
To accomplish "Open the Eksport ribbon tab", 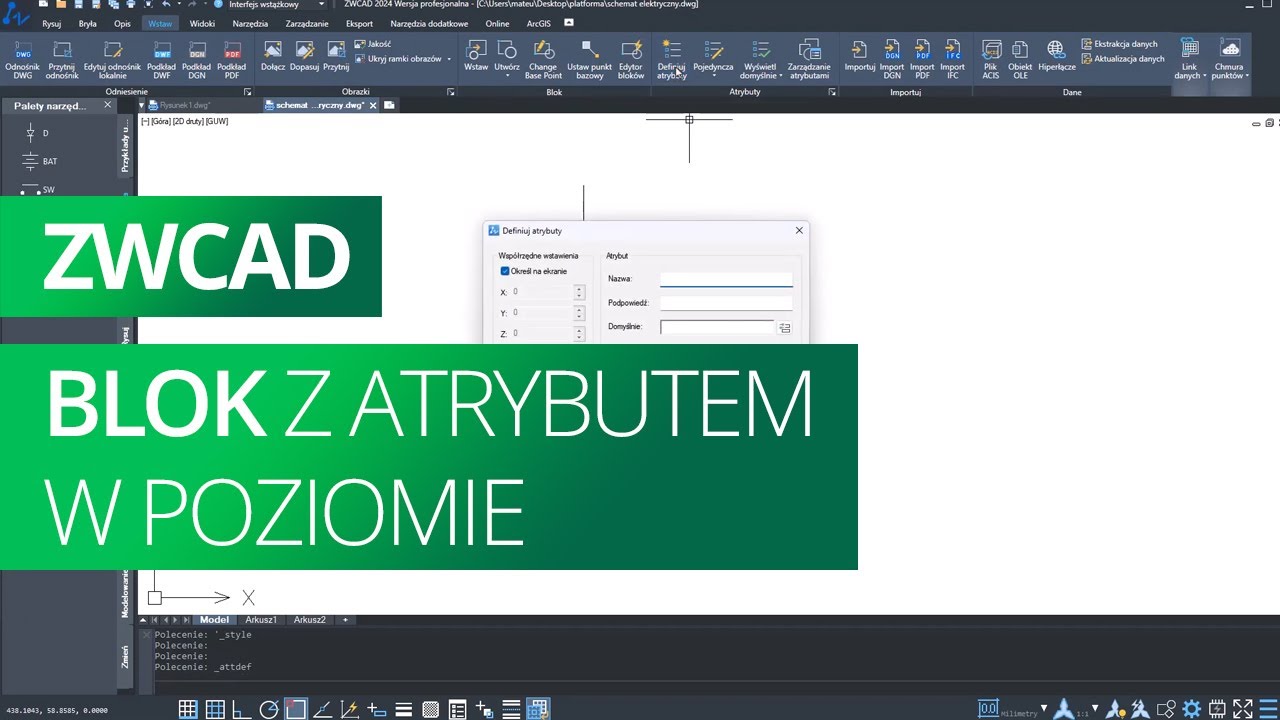I will [x=359, y=23].
